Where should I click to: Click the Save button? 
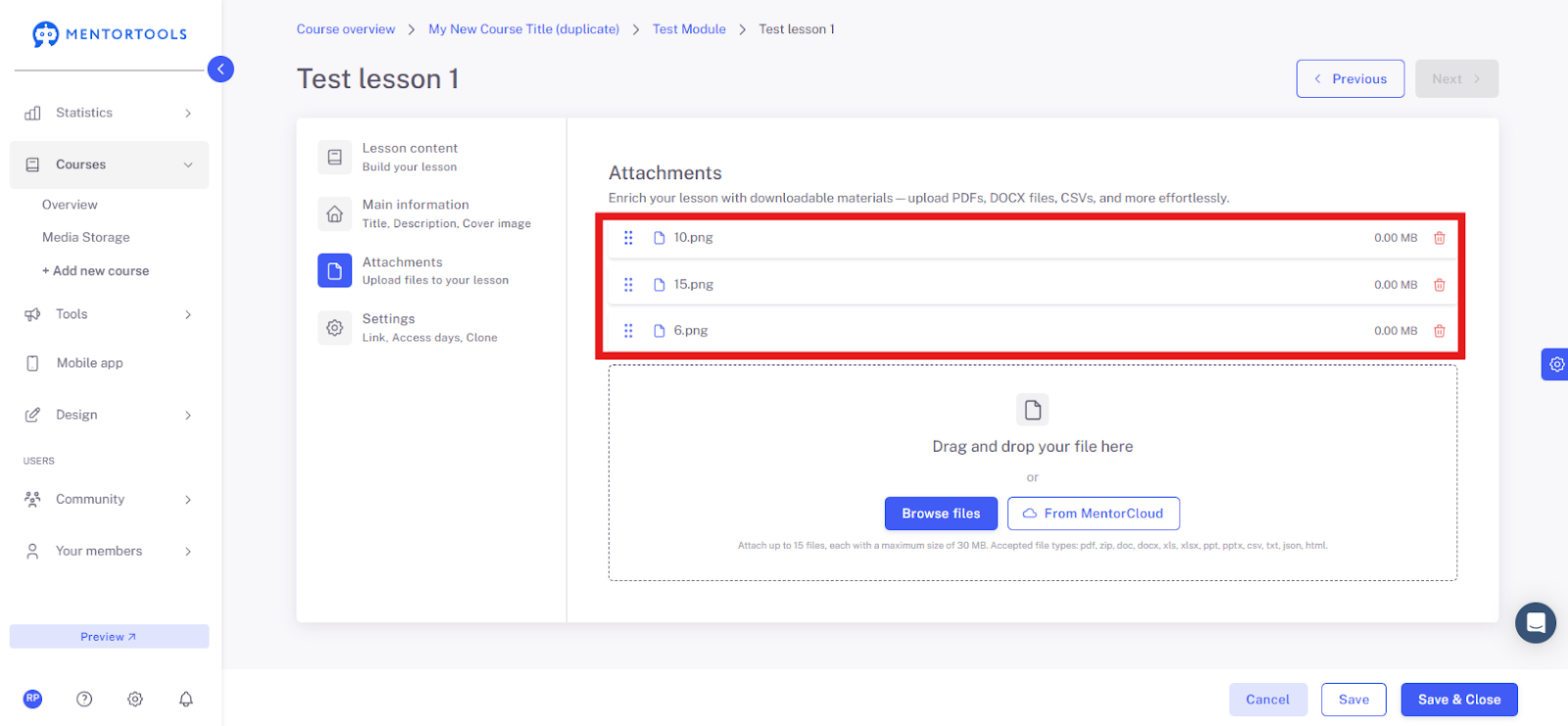pos(1353,700)
